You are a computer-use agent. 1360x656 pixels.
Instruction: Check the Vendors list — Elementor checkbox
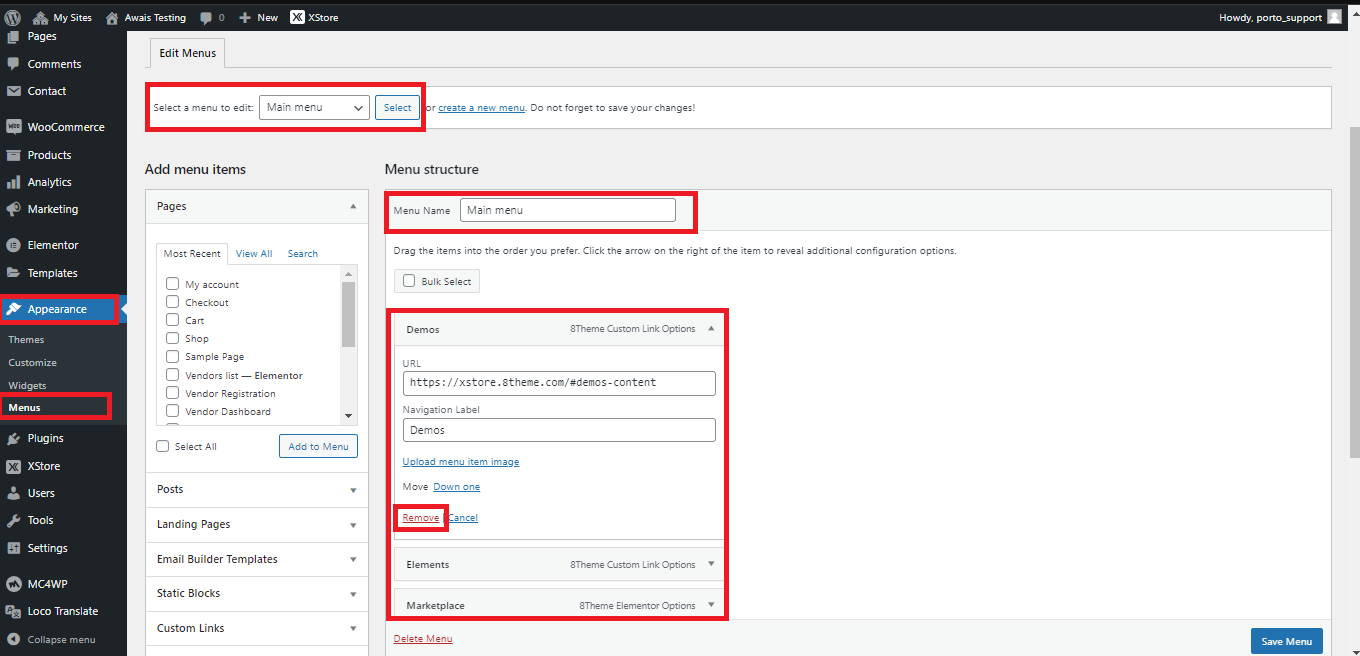click(x=172, y=375)
